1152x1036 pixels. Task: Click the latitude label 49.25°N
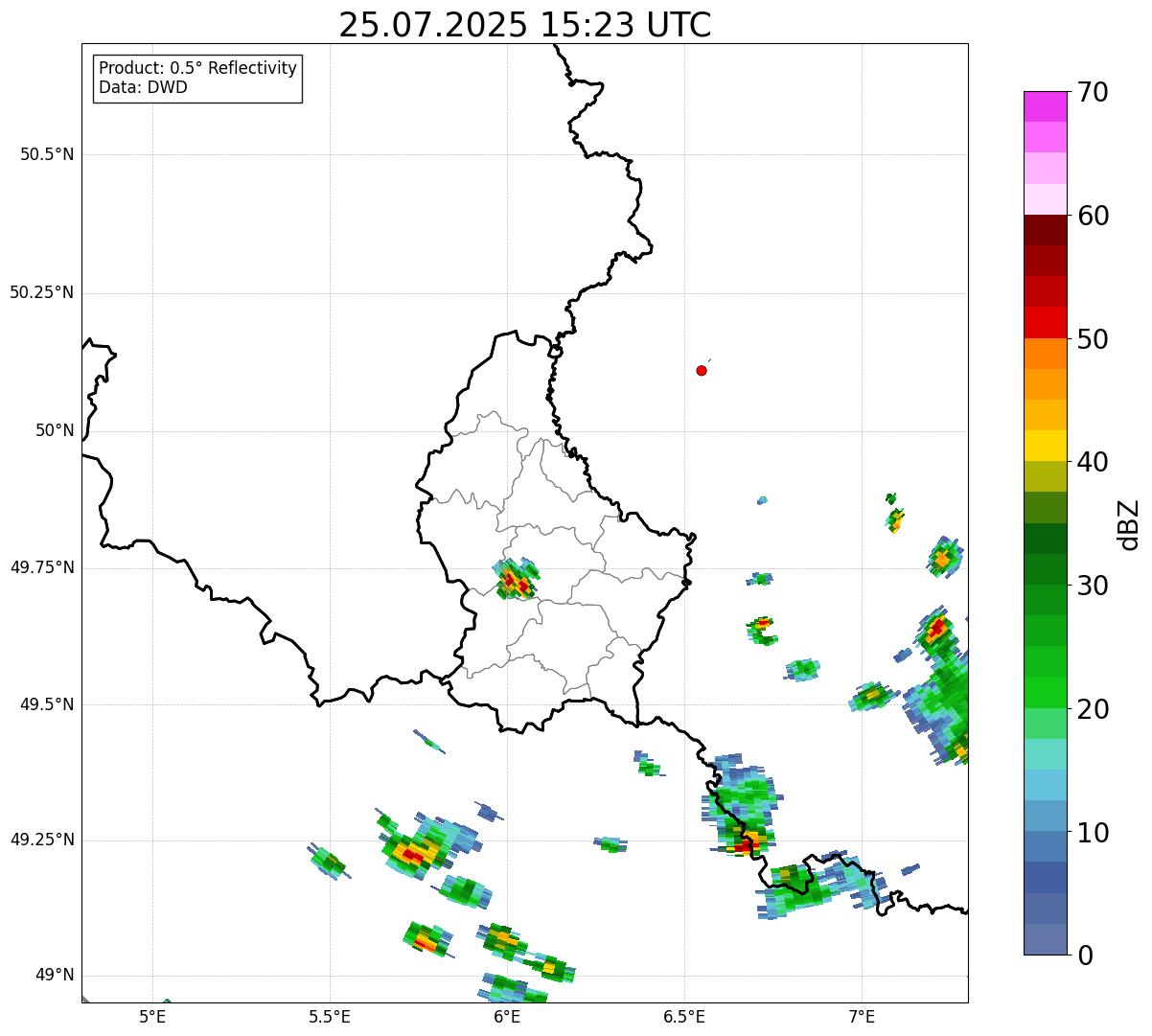click(x=42, y=840)
